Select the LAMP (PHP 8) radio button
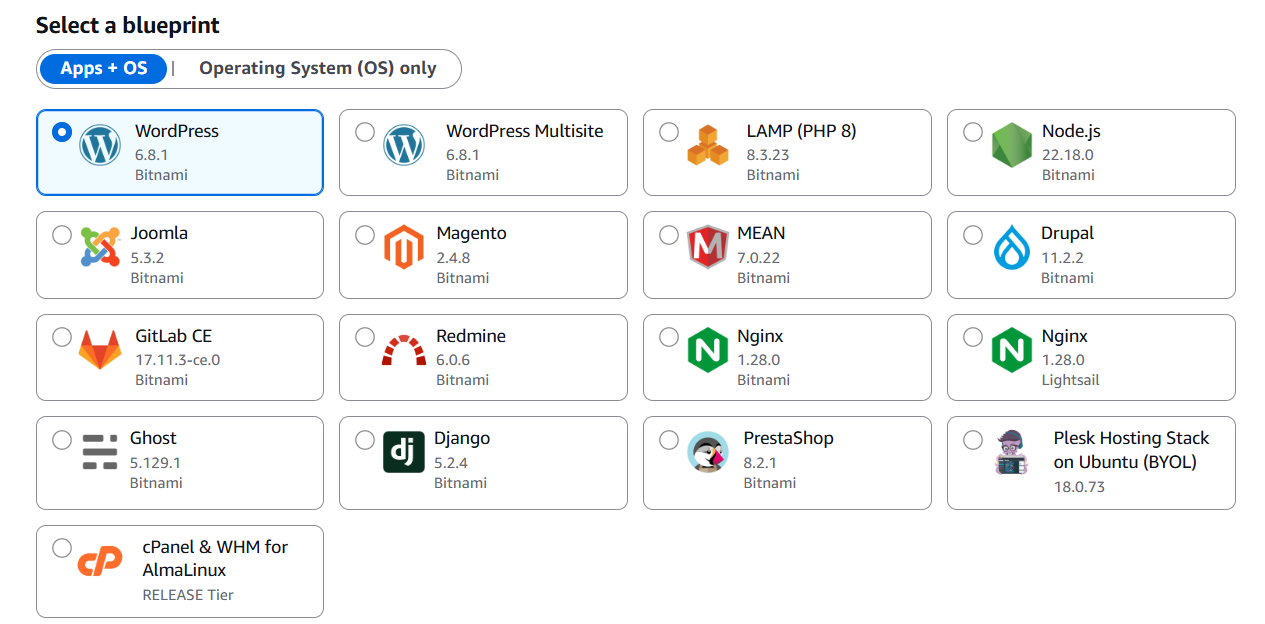Image resolution: width=1265 pixels, height=624 pixels. coord(669,132)
